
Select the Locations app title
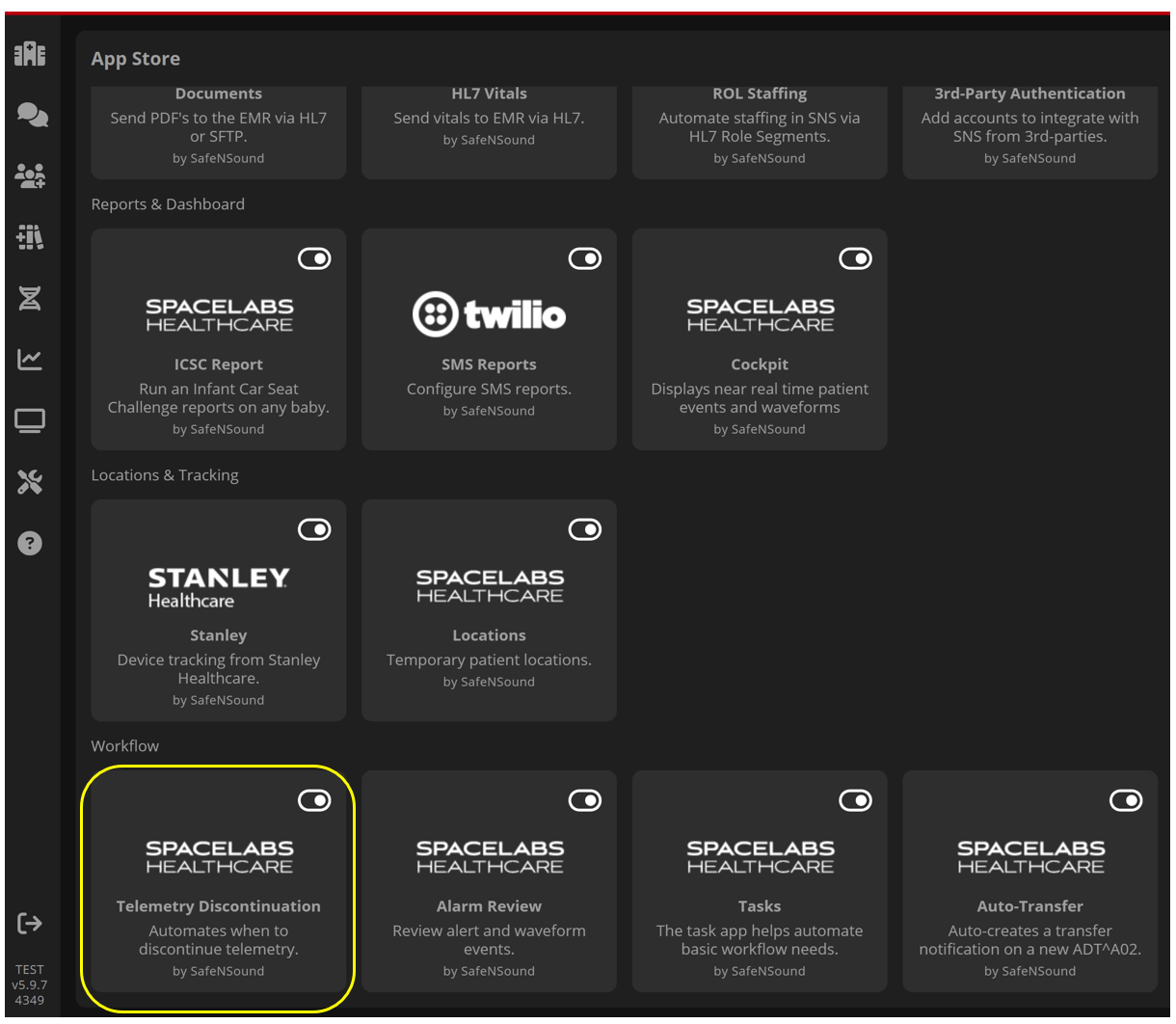tap(489, 635)
